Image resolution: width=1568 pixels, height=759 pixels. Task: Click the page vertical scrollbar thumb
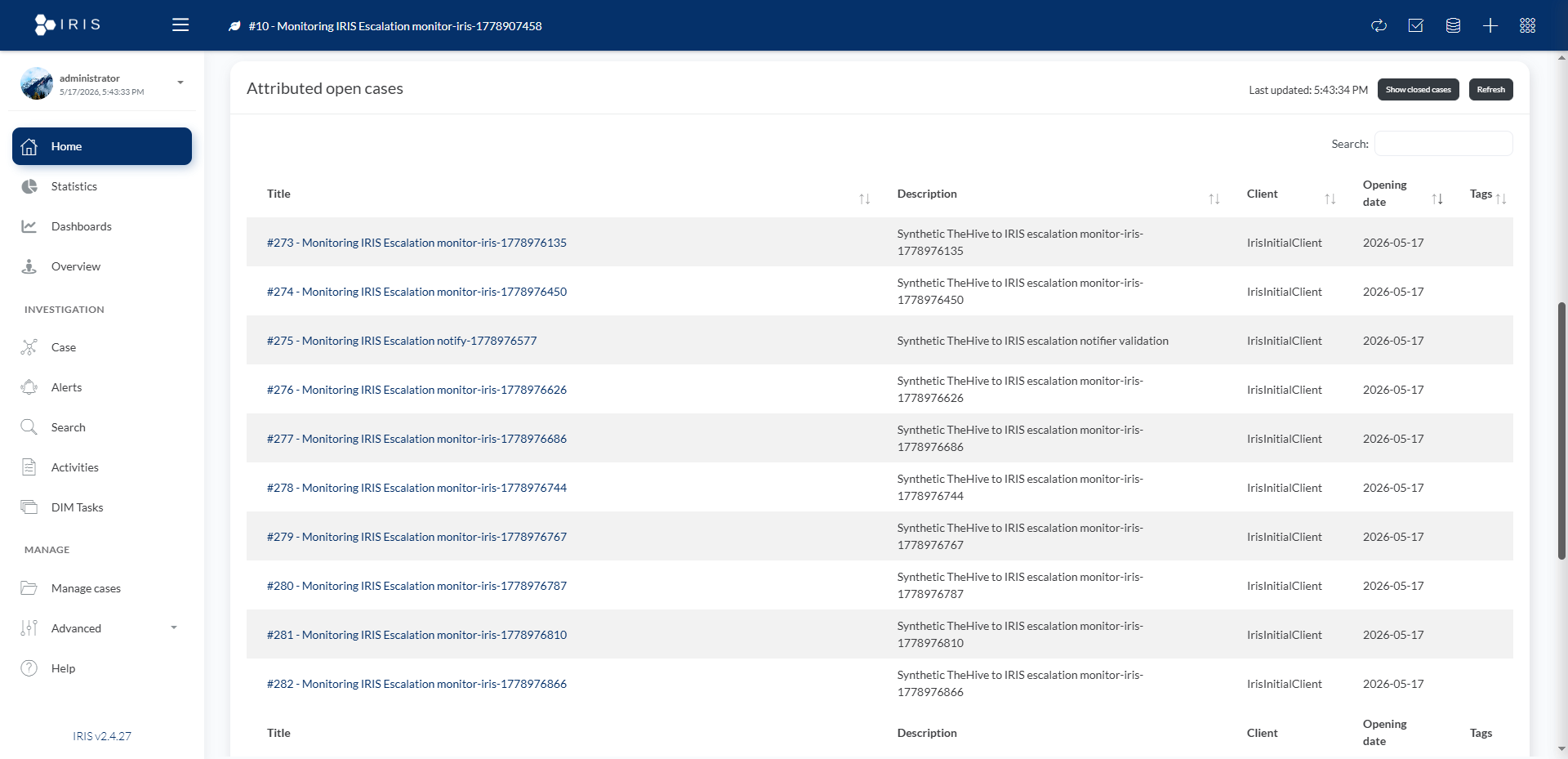tap(1562, 431)
